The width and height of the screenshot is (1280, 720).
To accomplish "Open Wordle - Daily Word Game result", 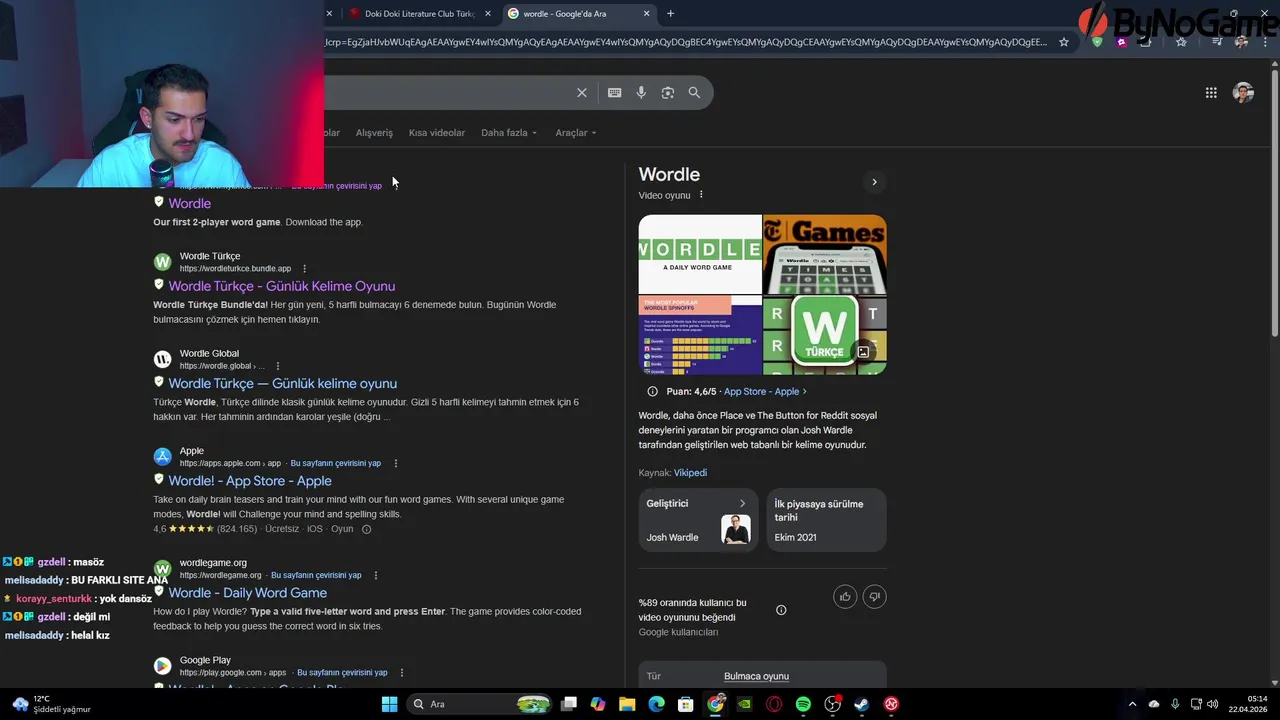I will coord(247,593).
